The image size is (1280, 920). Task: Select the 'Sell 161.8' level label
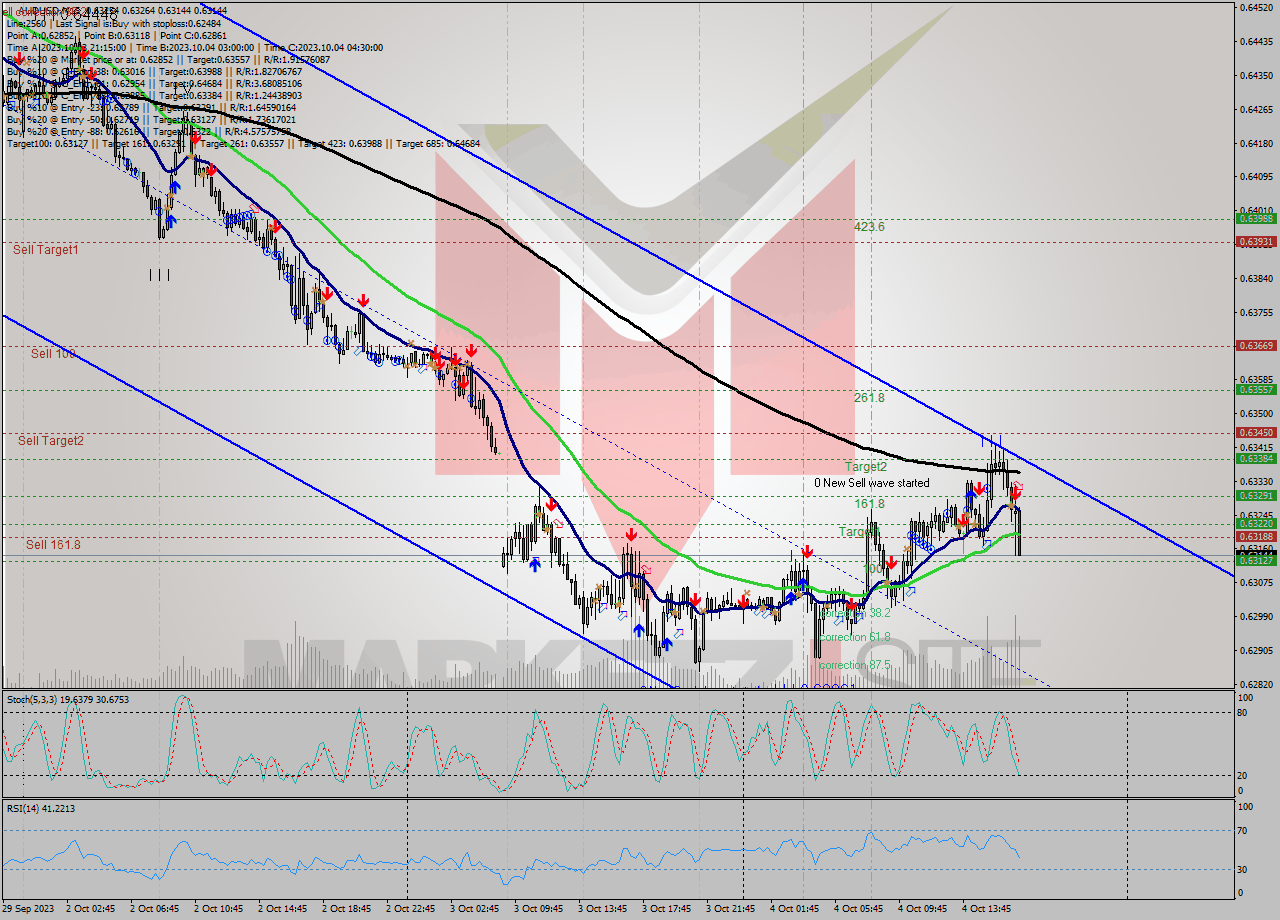(x=53, y=545)
